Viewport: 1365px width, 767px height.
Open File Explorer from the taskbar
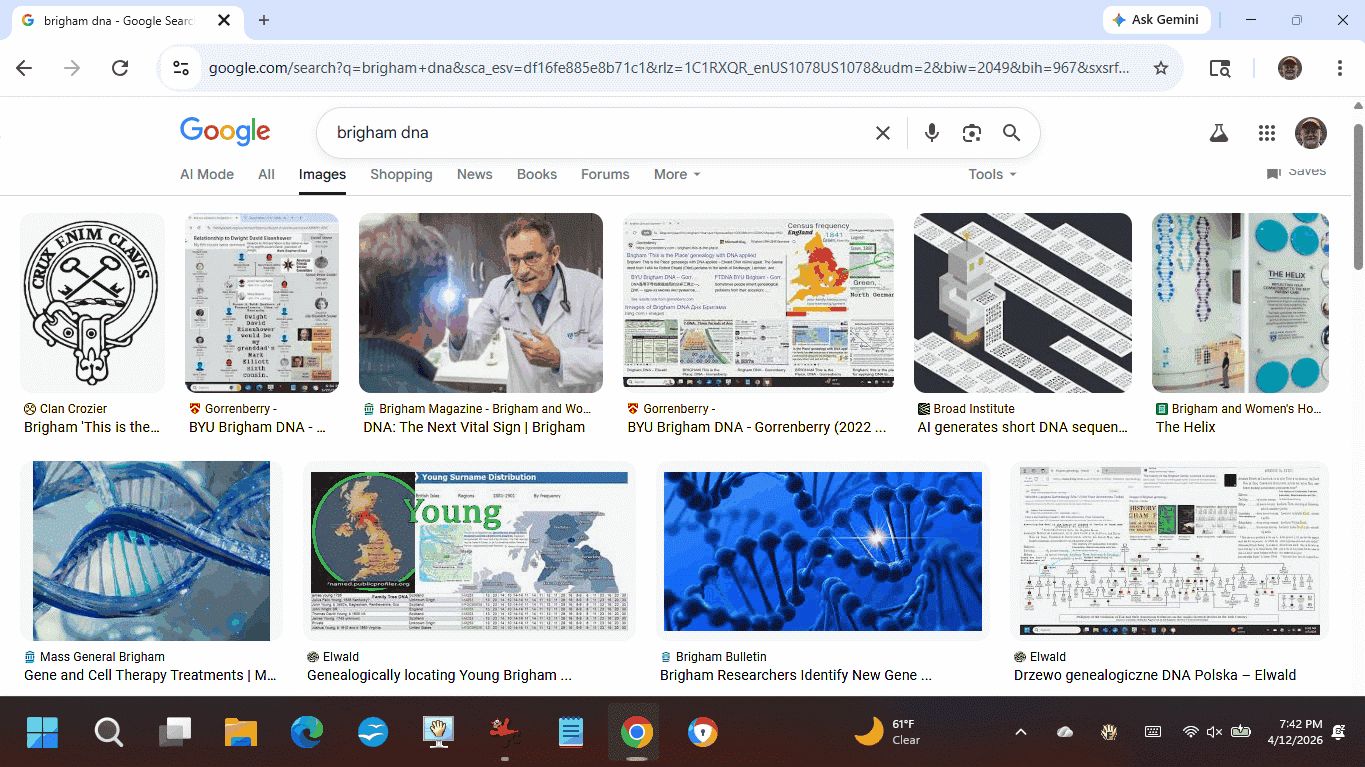[x=241, y=733]
